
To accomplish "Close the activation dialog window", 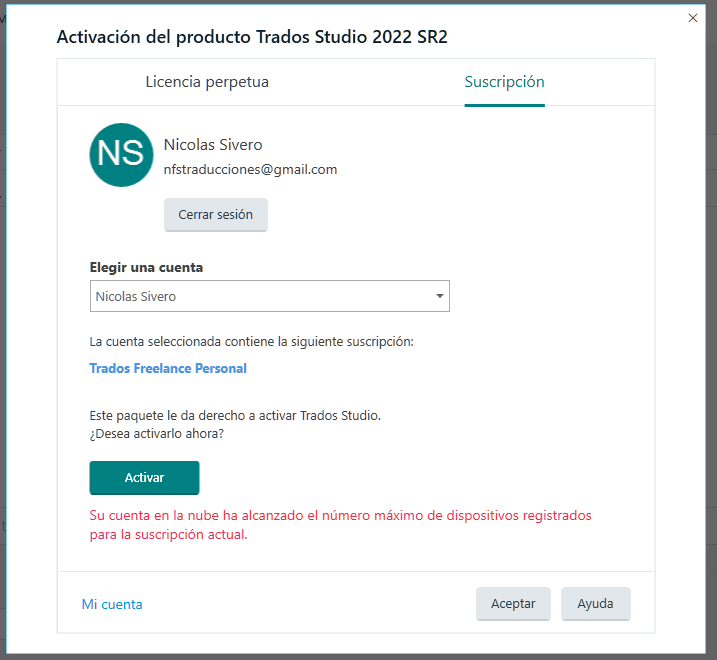I will pyautogui.click(x=693, y=18).
